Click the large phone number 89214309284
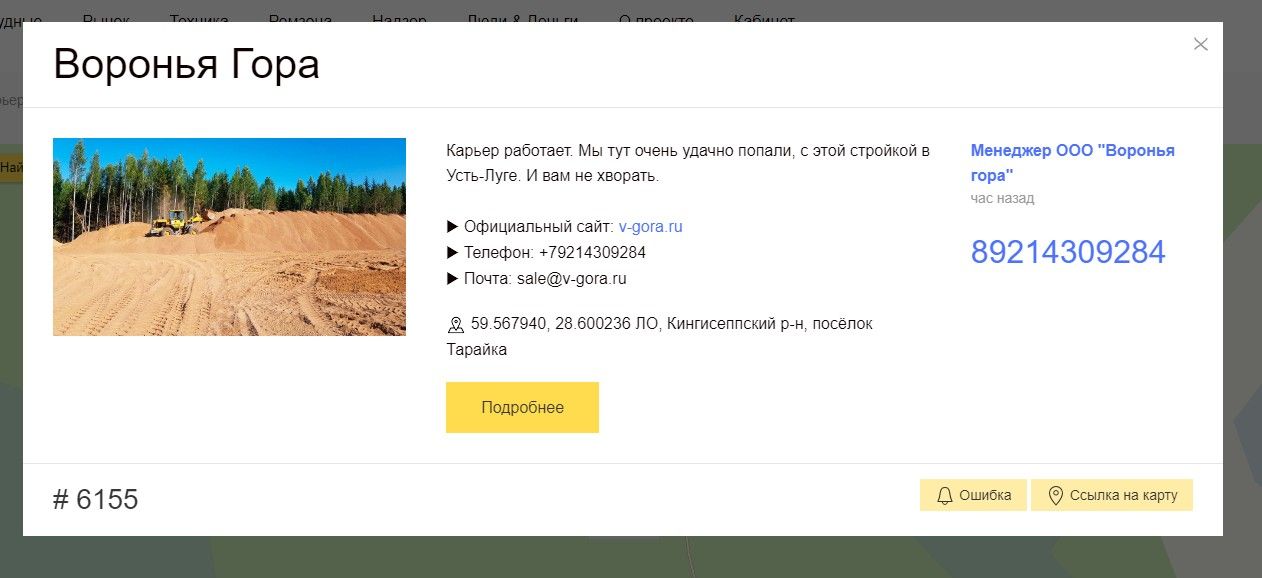Image resolution: width=1262 pixels, height=578 pixels. click(1067, 252)
